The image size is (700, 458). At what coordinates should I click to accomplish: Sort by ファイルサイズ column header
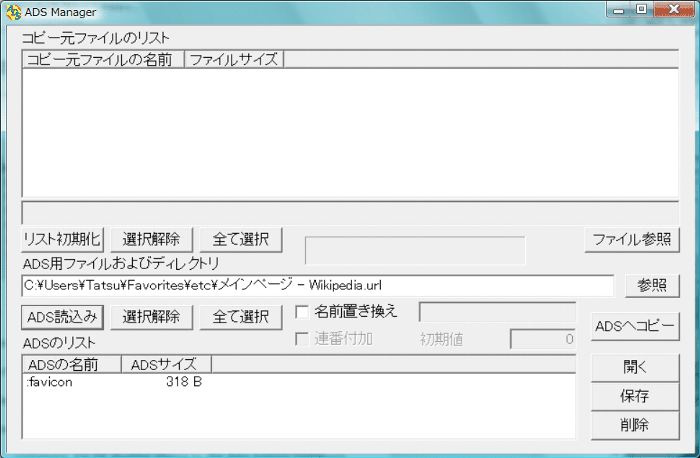coord(234,59)
